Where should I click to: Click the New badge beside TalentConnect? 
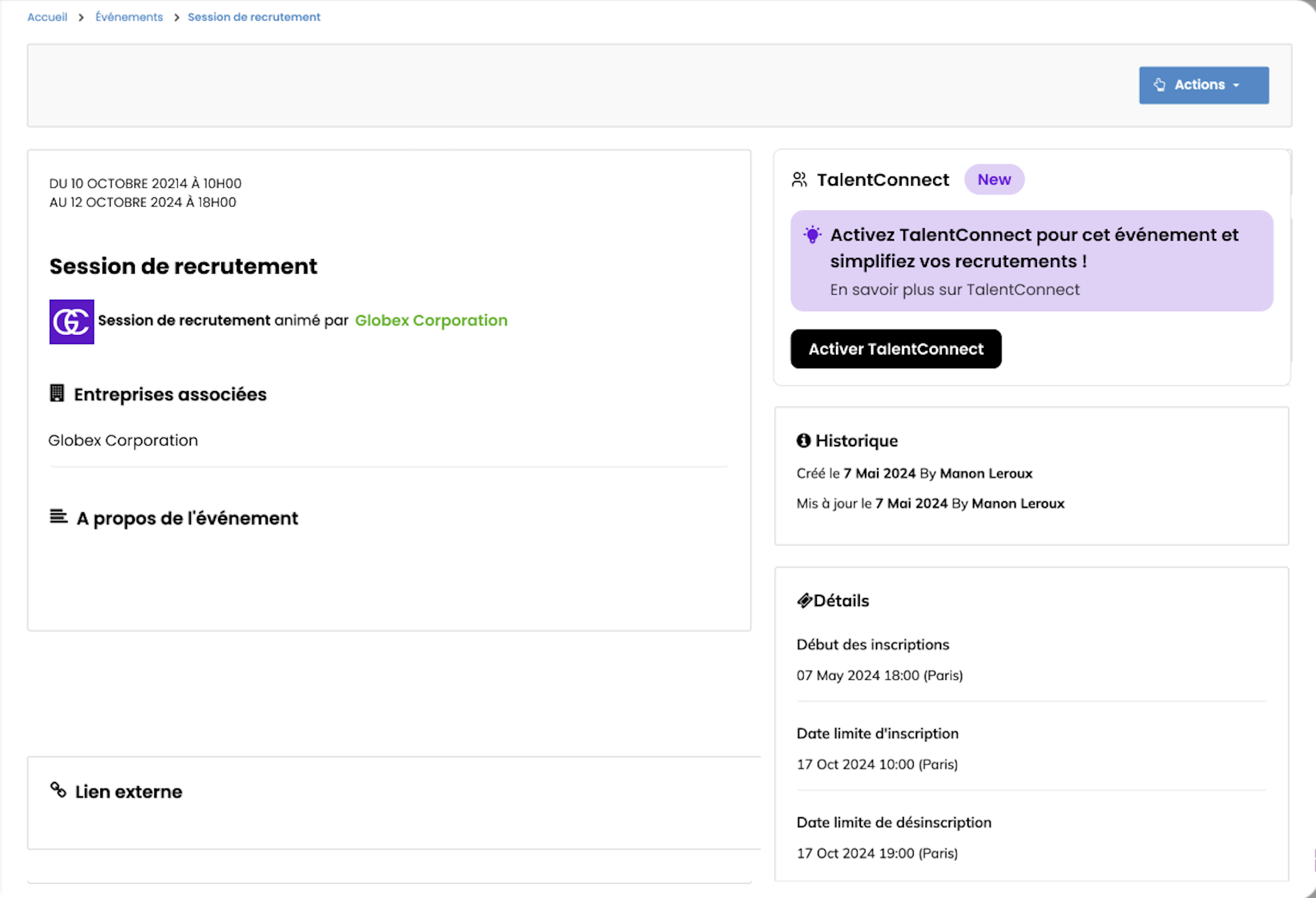(994, 179)
